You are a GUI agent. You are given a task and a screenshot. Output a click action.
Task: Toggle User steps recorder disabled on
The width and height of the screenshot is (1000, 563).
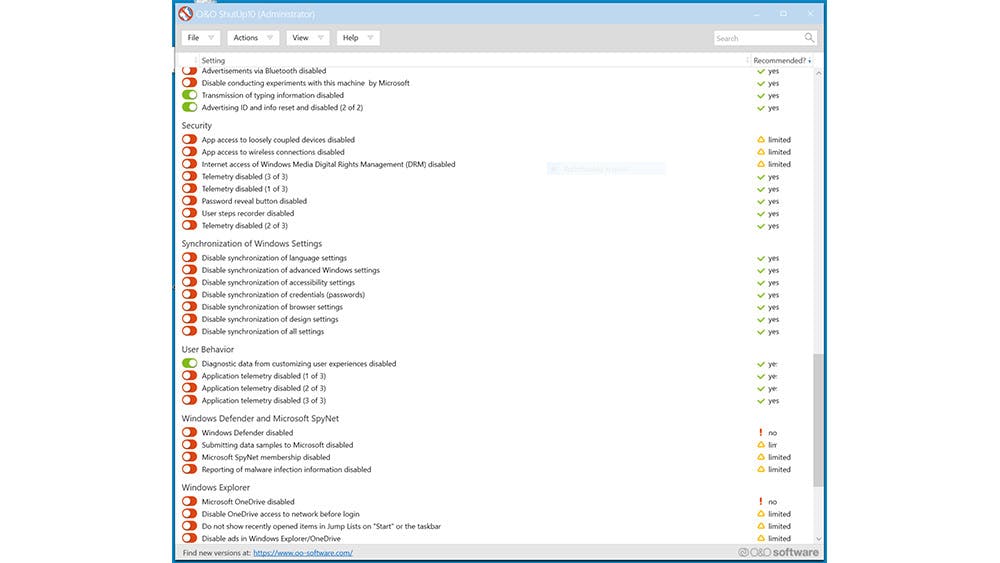[189, 213]
